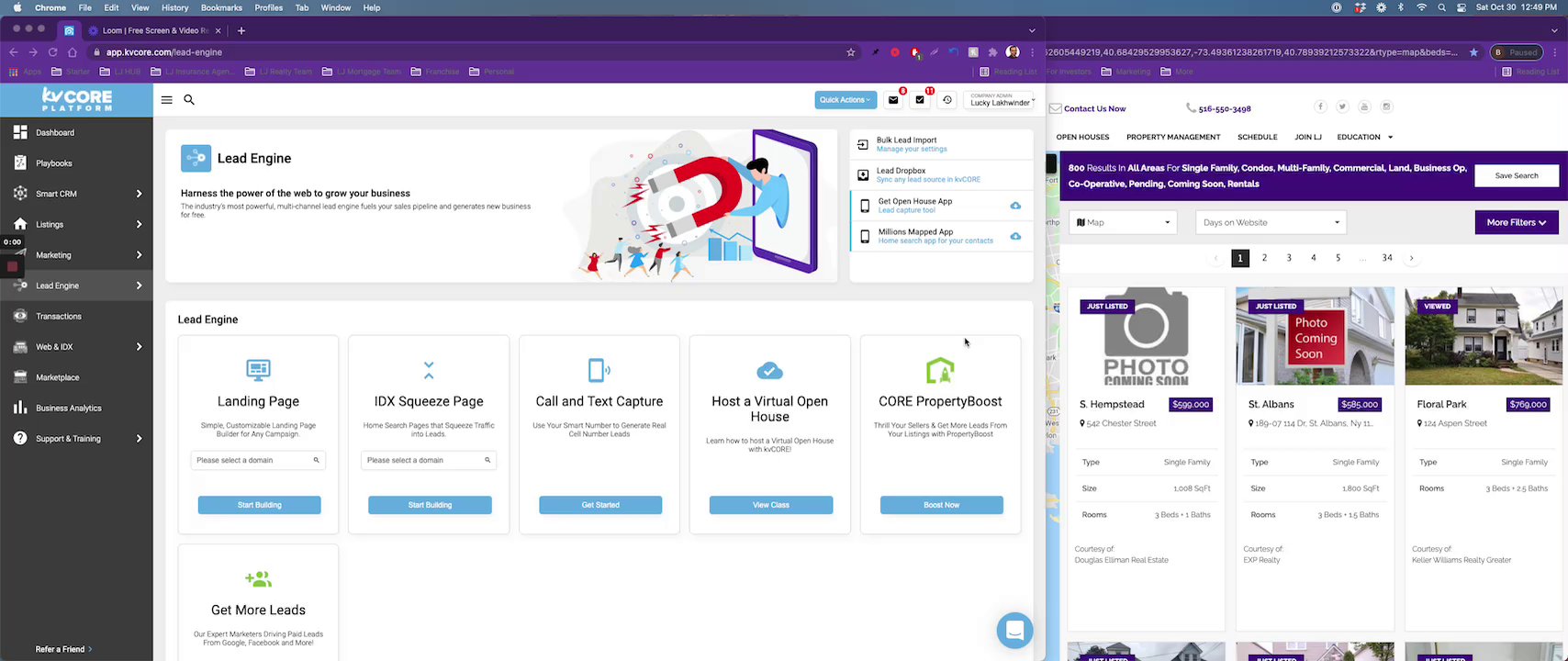
Task: Open the EDUCATION nav dropdown
Action: click(x=1364, y=137)
